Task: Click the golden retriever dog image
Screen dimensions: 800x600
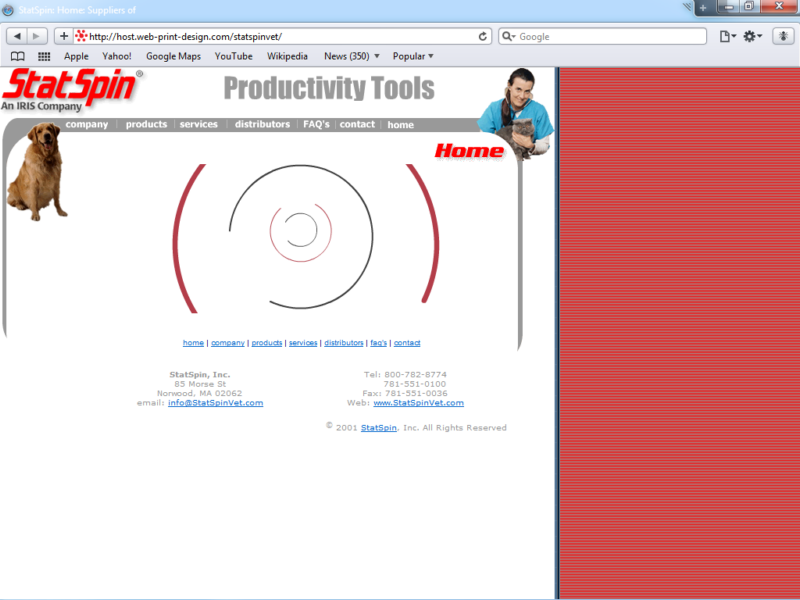Action: pos(37,171)
